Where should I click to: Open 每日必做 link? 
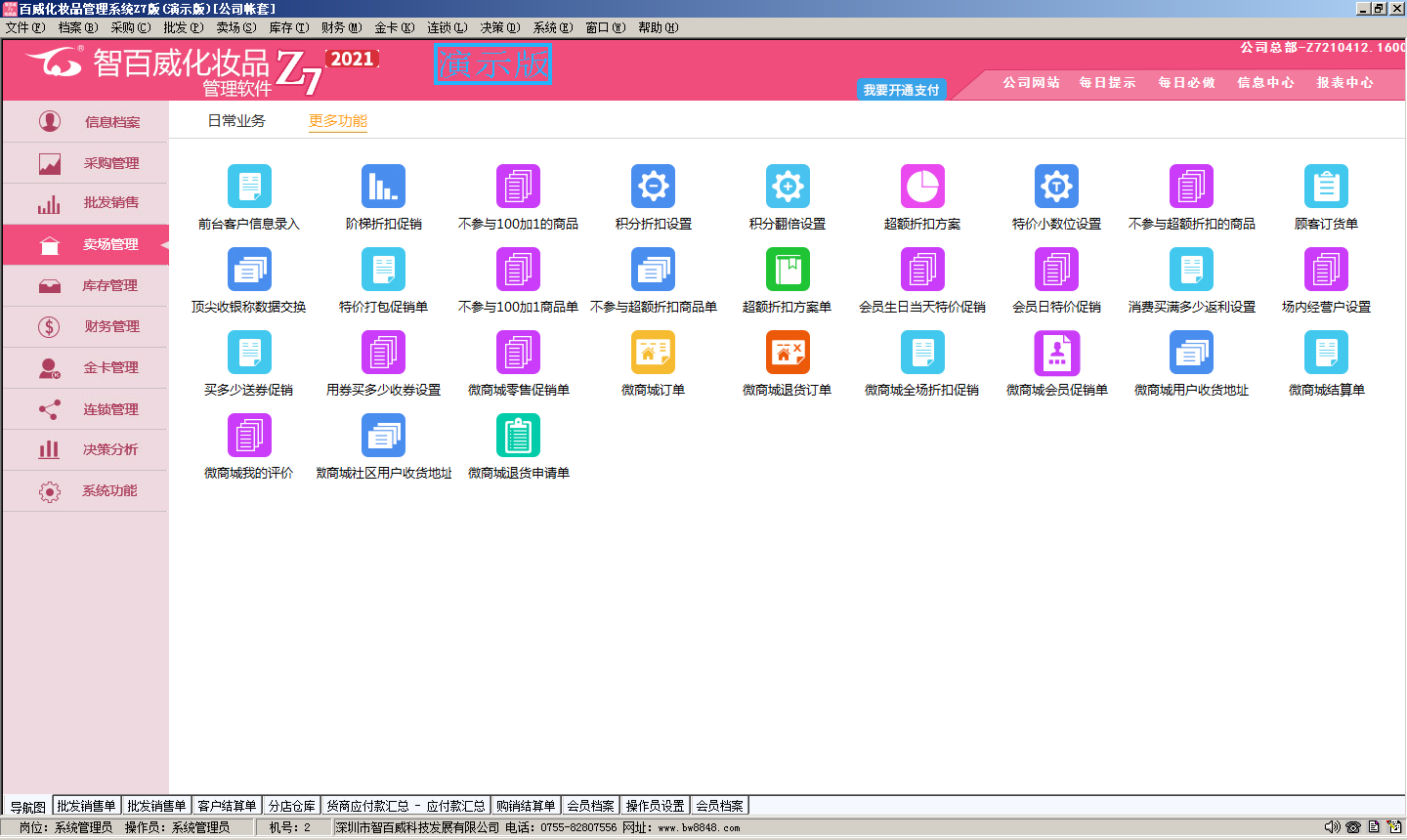(x=1187, y=83)
